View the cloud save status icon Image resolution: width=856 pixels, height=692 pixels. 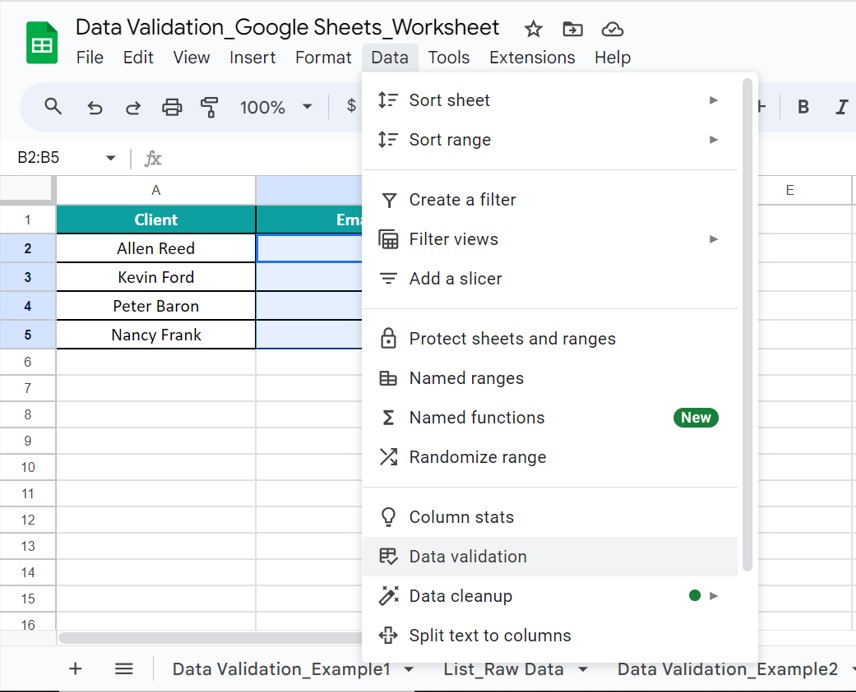pos(612,29)
